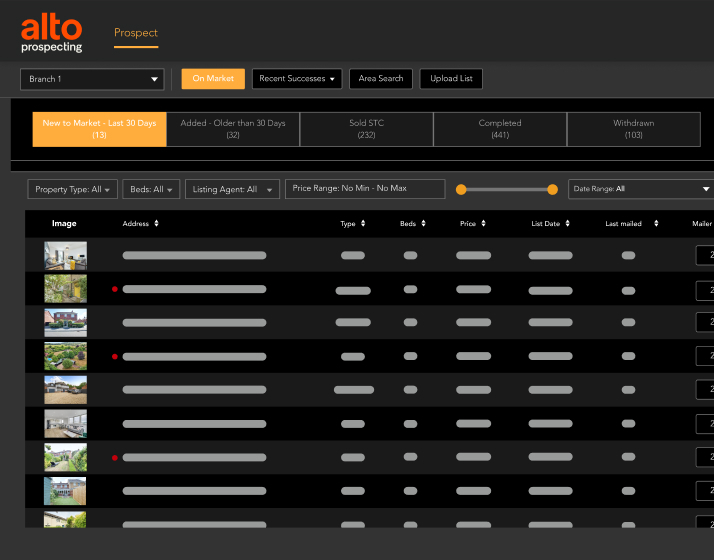Open the Date Range dropdown
The width and height of the screenshot is (714, 560).
640,189
